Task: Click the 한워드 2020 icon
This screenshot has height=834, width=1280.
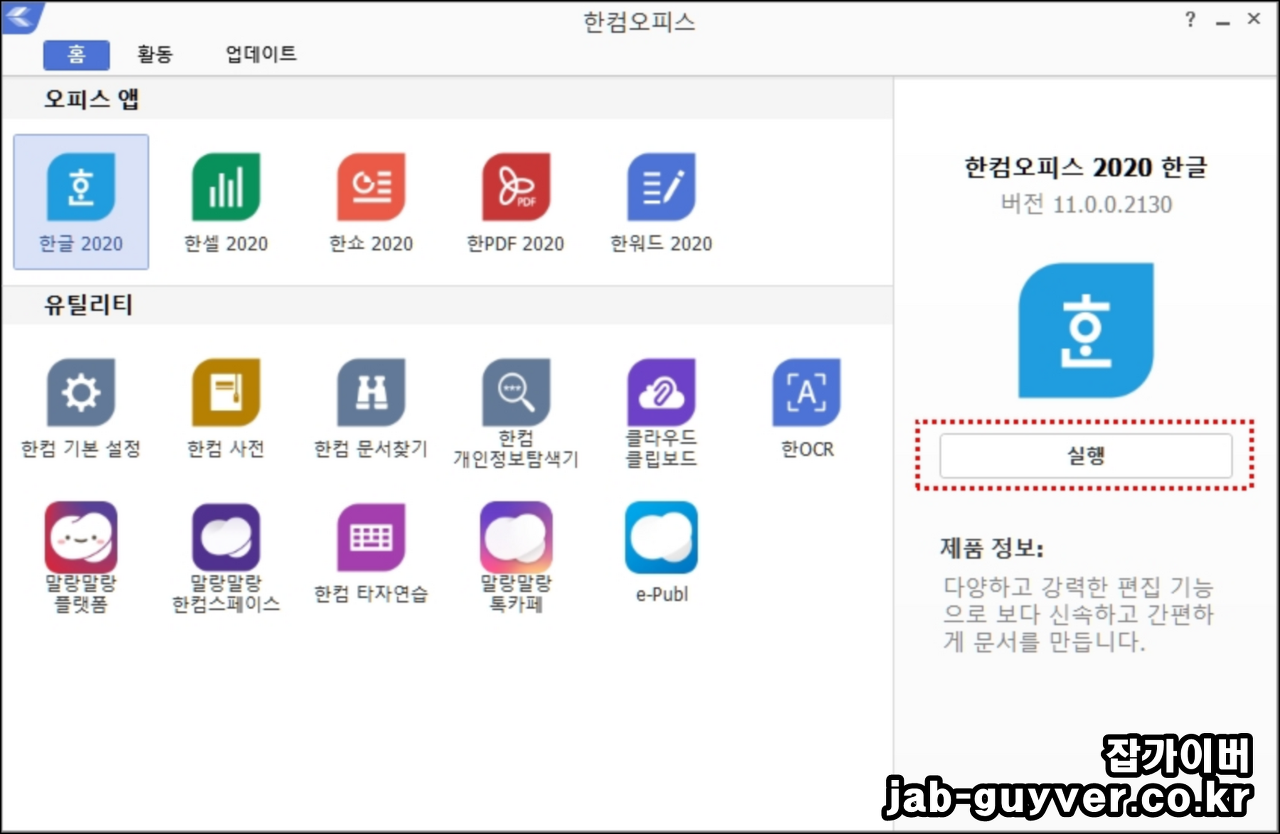Action: click(x=661, y=187)
